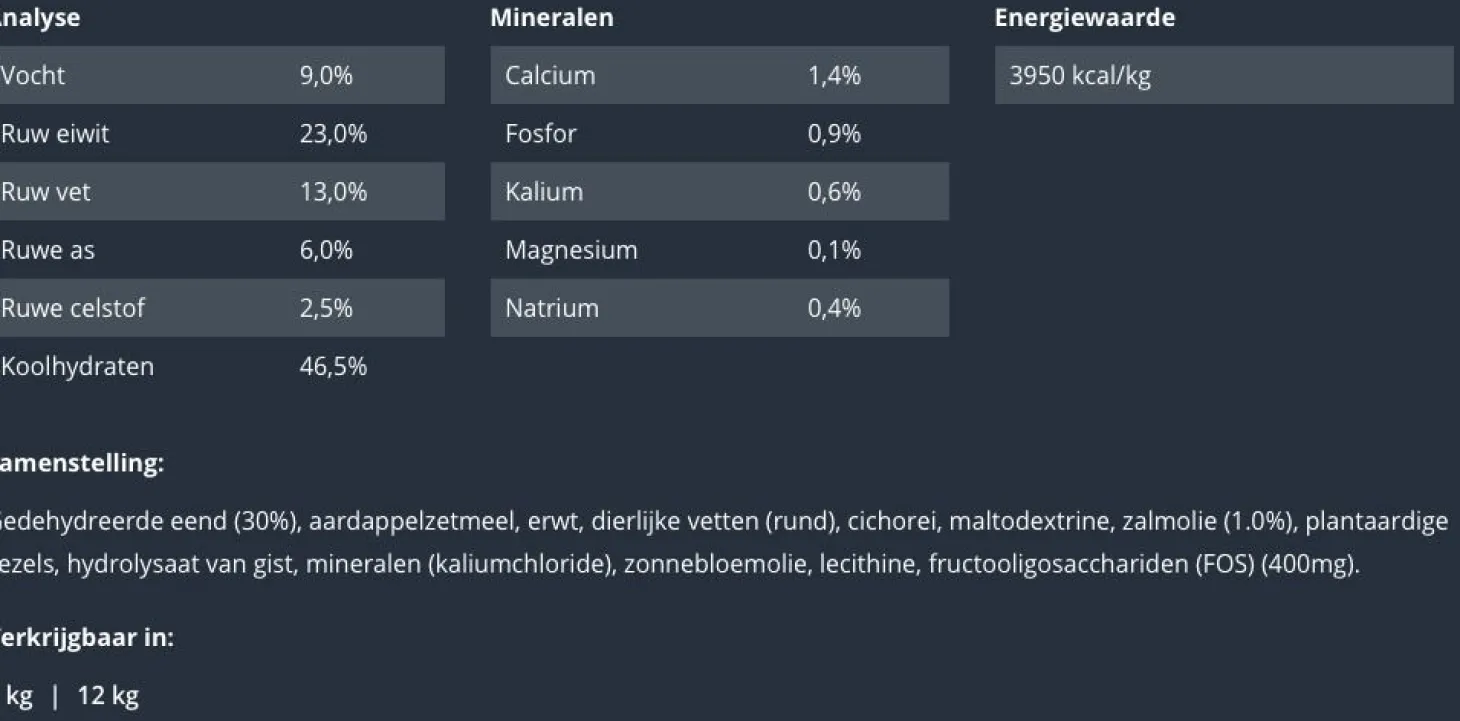1460x721 pixels.
Task: Select the Koolhydraten 46,5% row
Action: pos(220,366)
